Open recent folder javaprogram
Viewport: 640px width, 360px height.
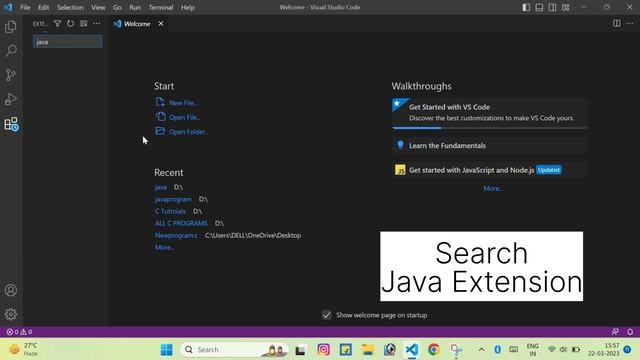[173, 199]
